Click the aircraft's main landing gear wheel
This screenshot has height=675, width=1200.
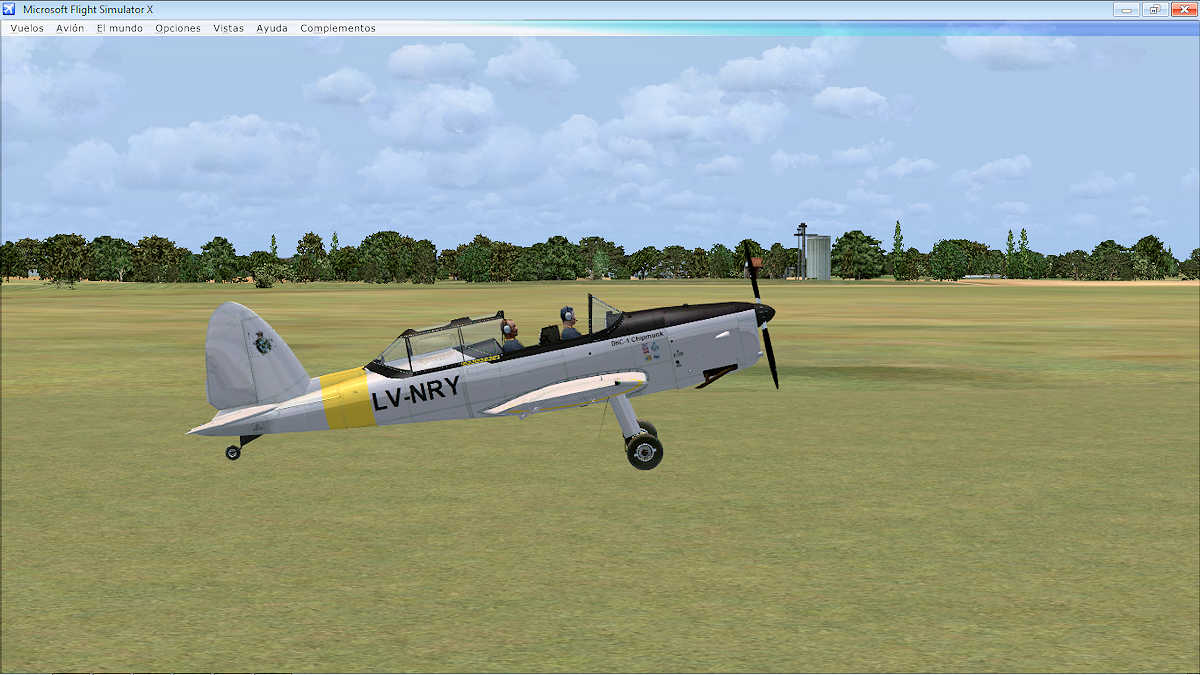[x=644, y=451]
